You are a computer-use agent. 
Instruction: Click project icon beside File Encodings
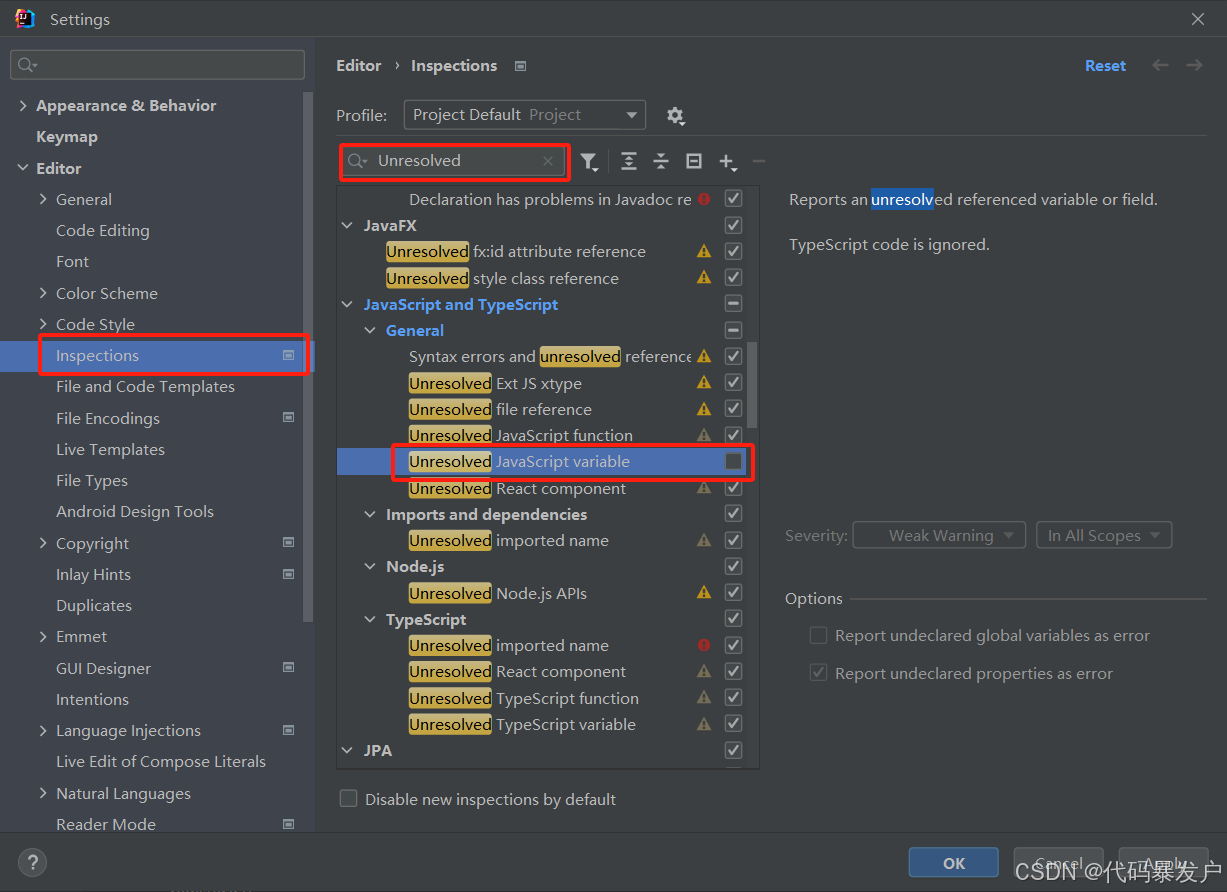289,418
